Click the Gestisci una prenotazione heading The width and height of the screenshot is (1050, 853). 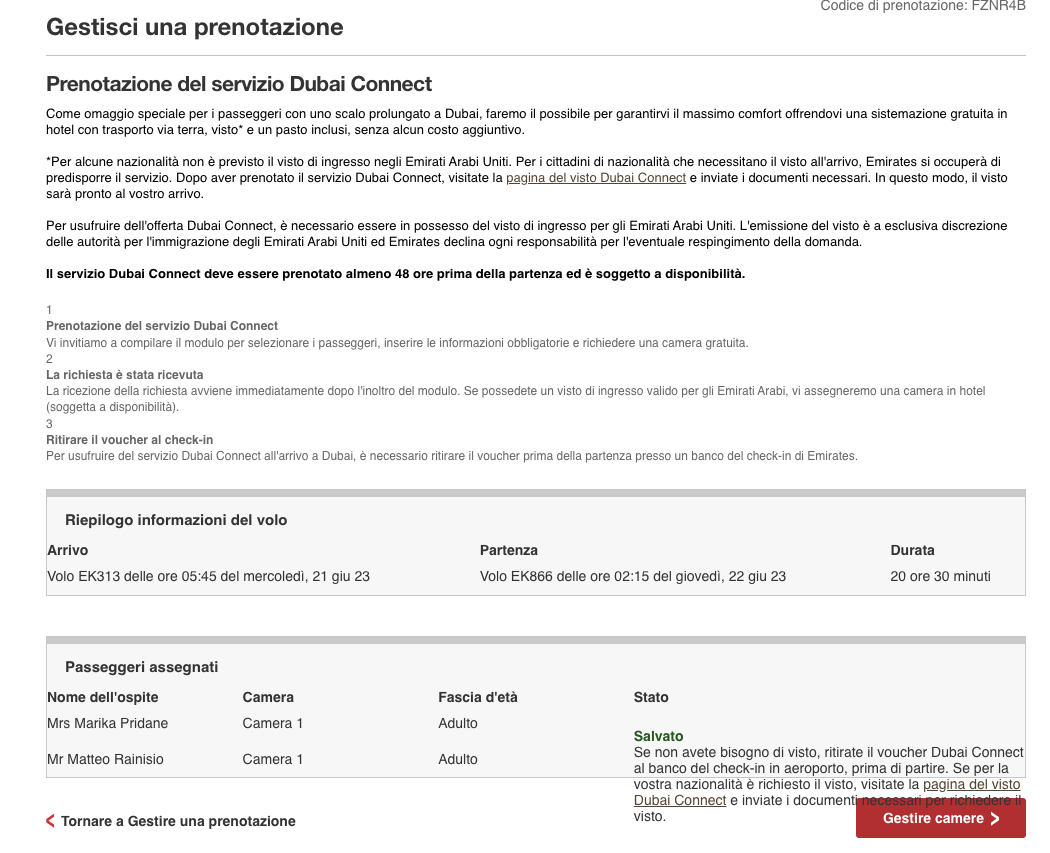coord(195,27)
